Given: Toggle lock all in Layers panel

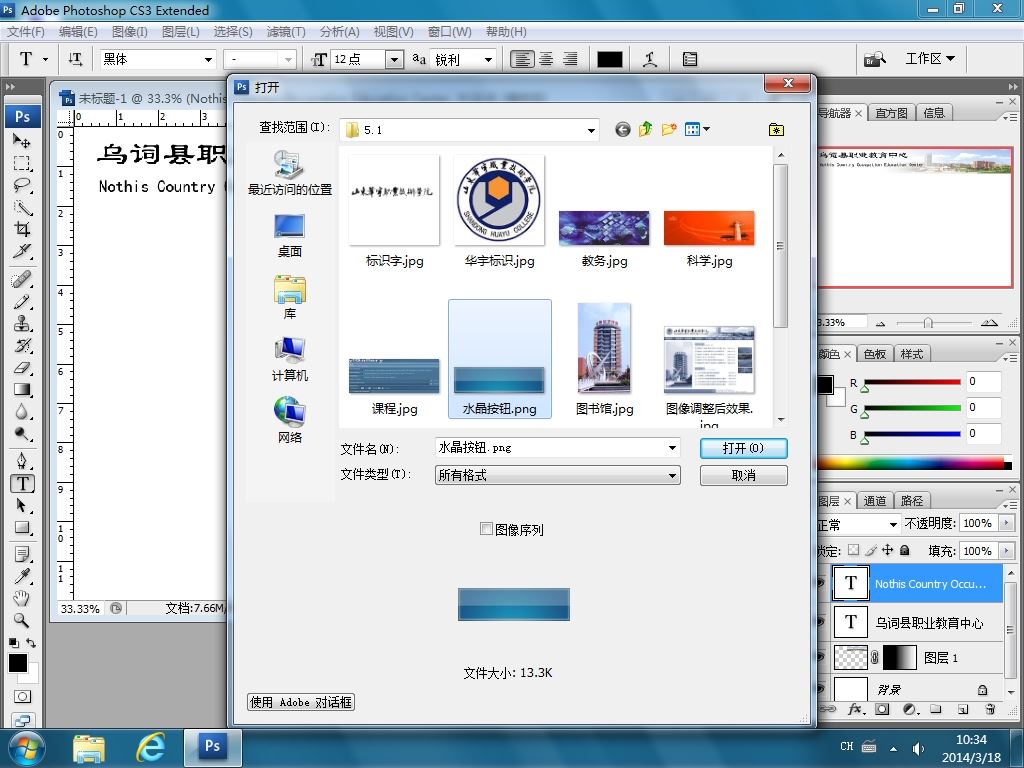Looking at the screenshot, I should [x=904, y=550].
